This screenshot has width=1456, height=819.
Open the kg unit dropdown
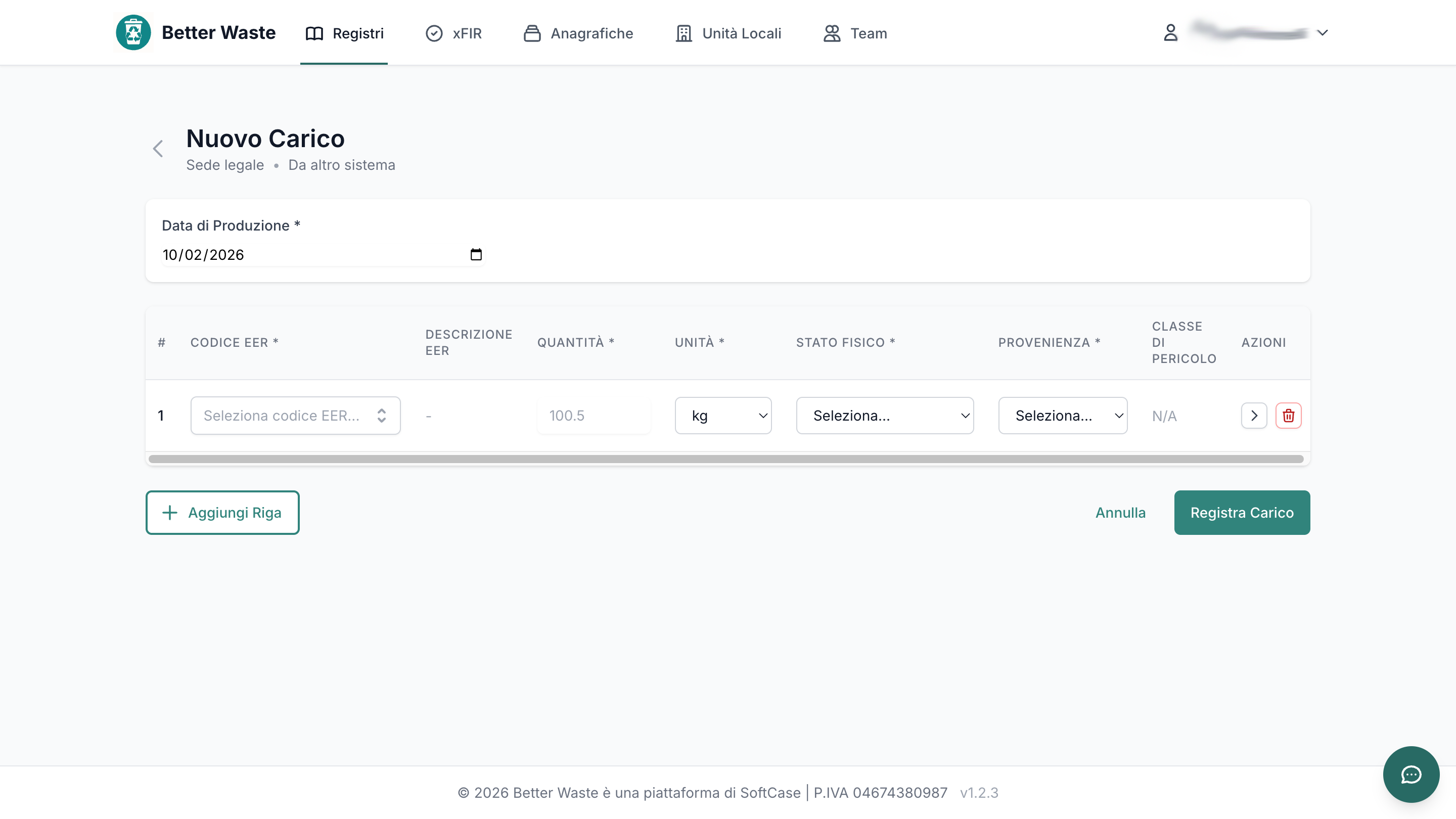[x=723, y=416]
